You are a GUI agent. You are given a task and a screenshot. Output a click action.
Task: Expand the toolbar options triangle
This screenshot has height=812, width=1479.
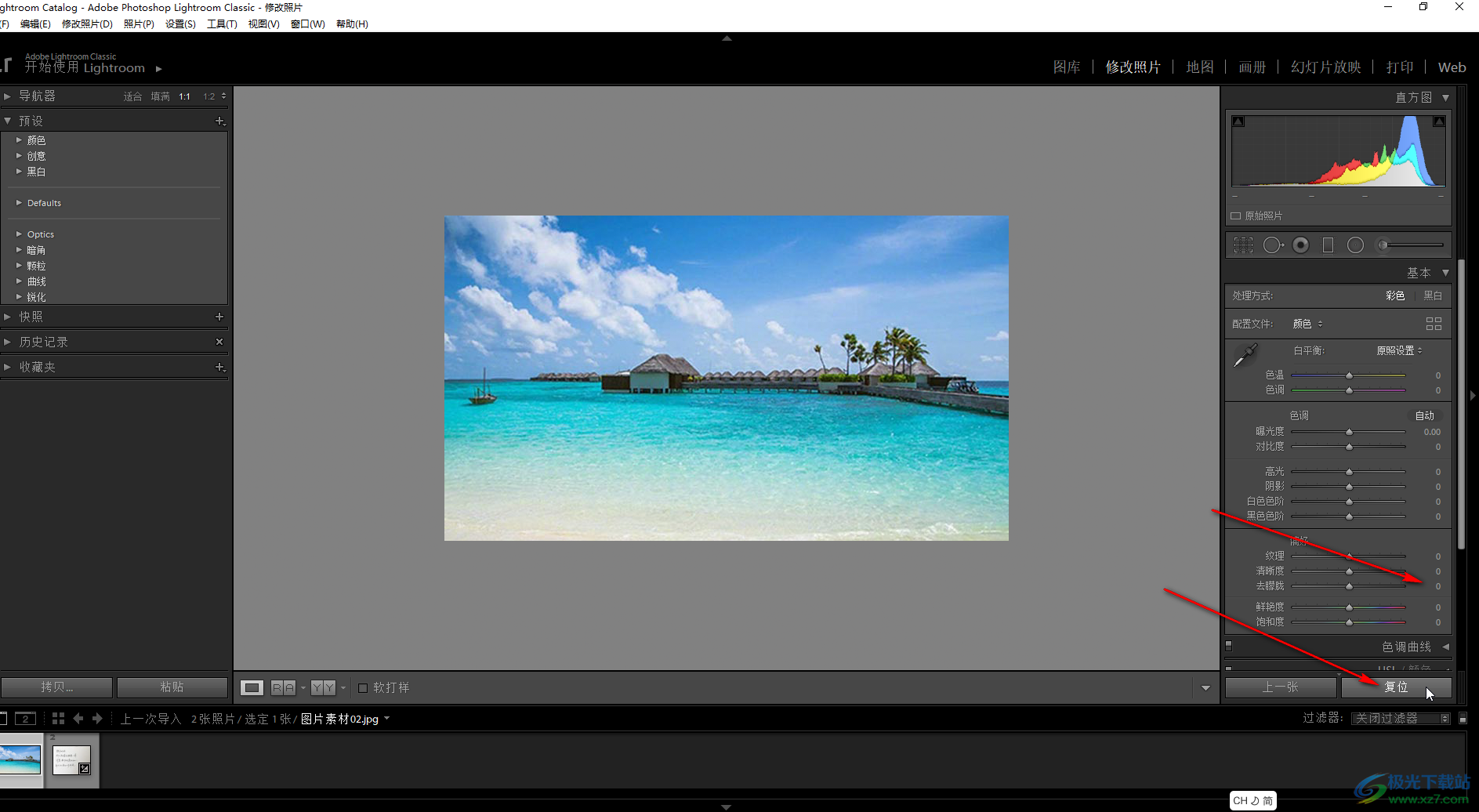click(x=1205, y=688)
